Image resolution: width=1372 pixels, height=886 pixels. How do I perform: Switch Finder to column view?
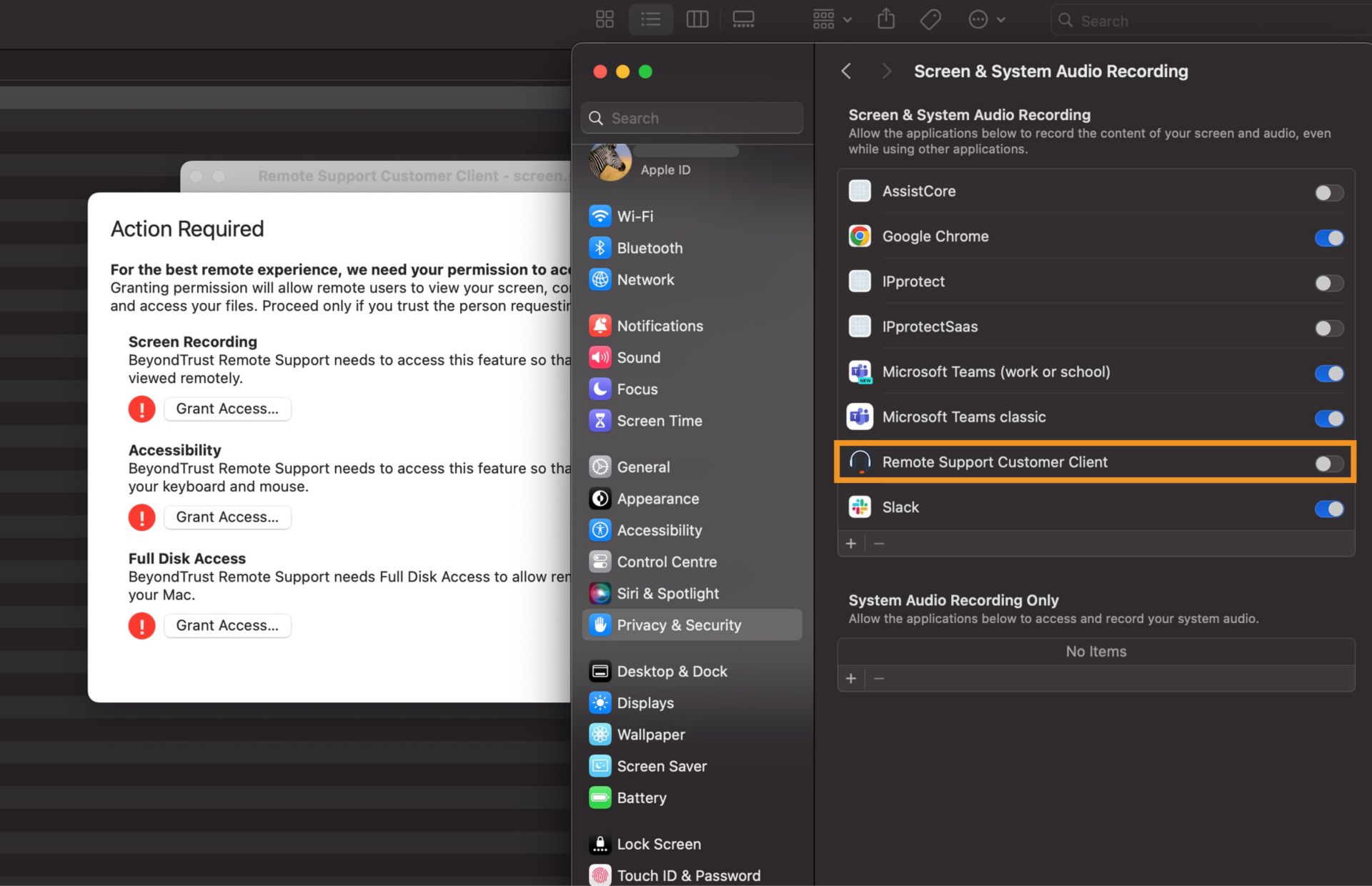[x=697, y=19]
